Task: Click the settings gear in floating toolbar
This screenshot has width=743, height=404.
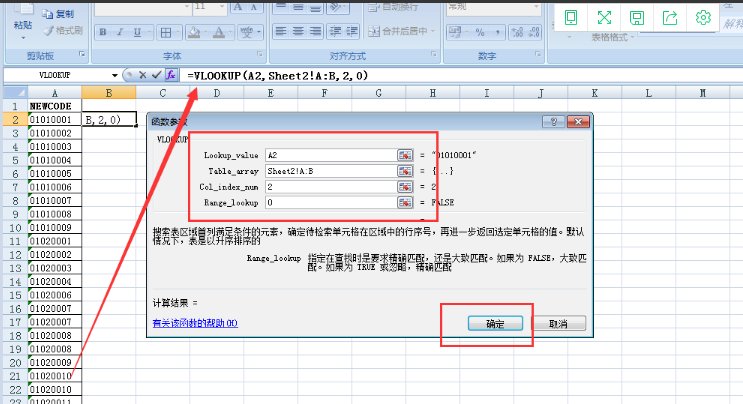Action: [703, 17]
